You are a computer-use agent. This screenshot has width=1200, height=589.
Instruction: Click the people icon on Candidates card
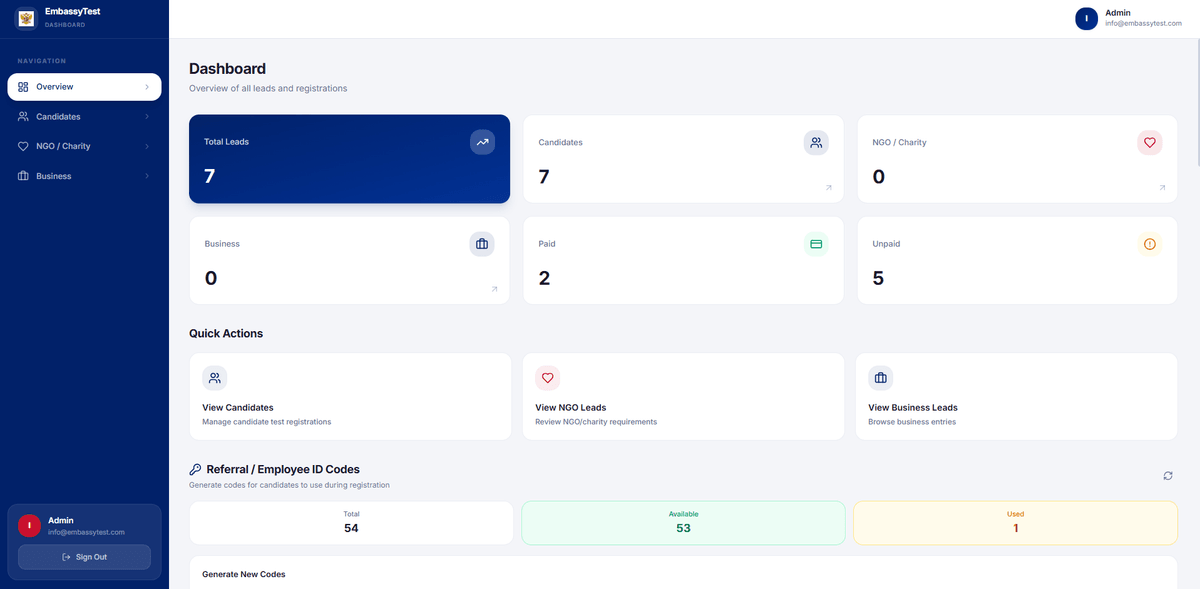coord(816,142)
